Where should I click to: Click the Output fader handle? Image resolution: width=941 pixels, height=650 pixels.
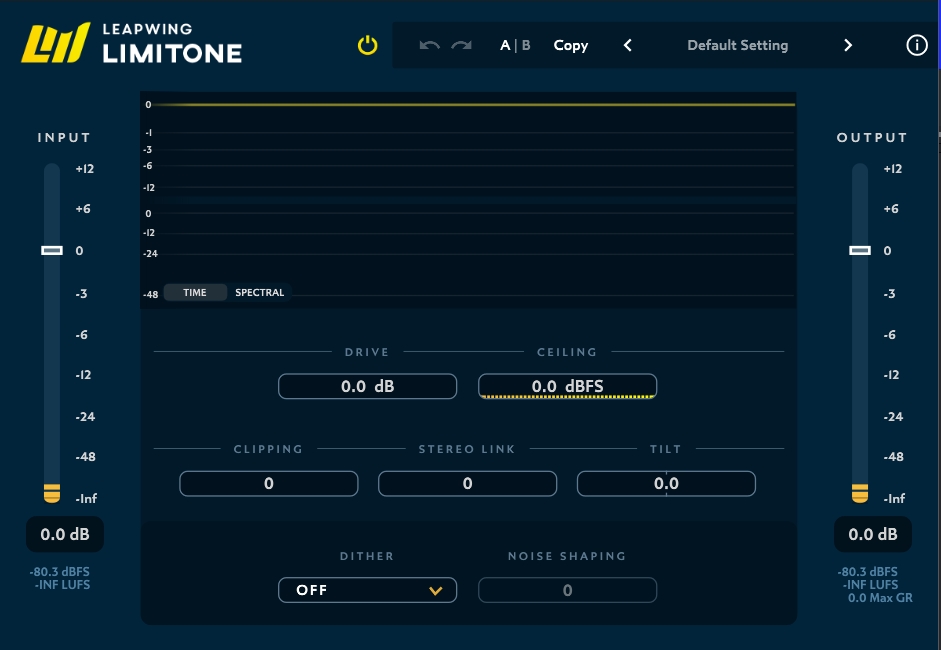tap(860, 250)
